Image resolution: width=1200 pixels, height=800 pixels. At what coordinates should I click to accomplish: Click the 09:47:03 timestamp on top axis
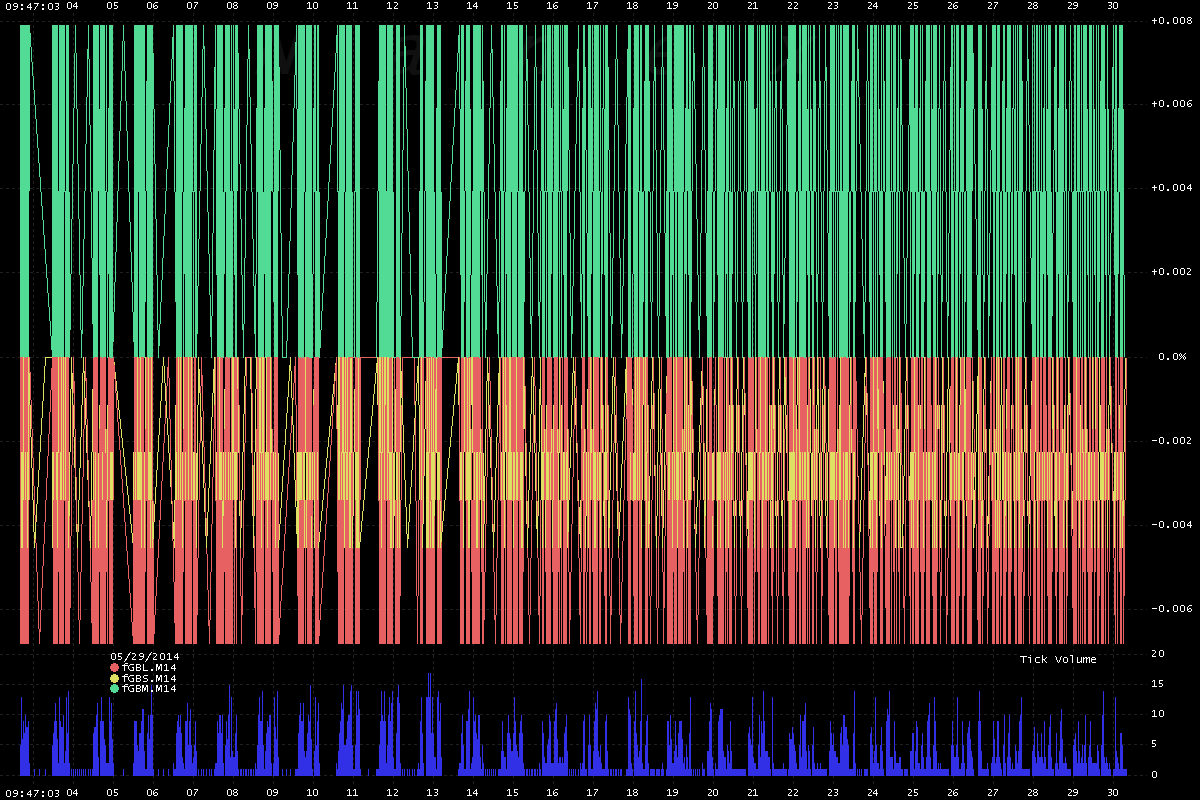(x=33, y=5)
